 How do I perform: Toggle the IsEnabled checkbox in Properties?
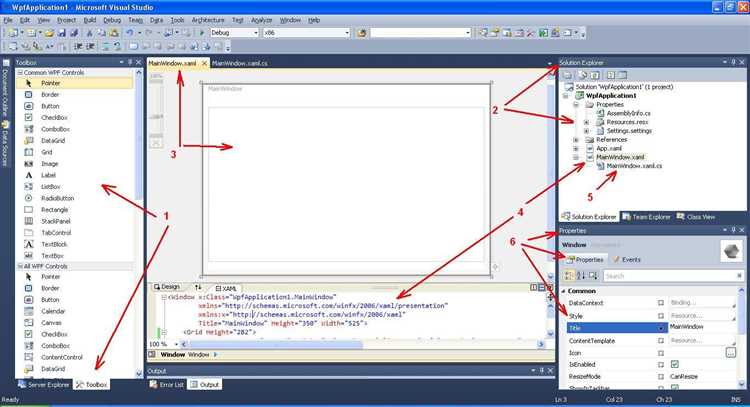point(674,364)
